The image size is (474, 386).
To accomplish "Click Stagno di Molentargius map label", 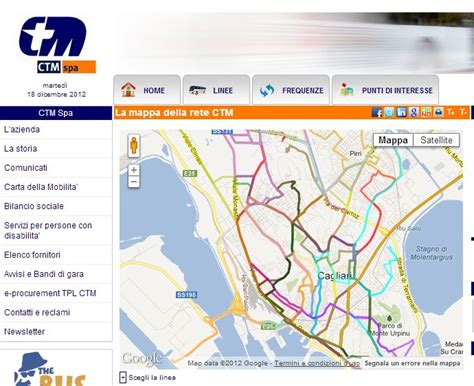I will tap(431, 253).
